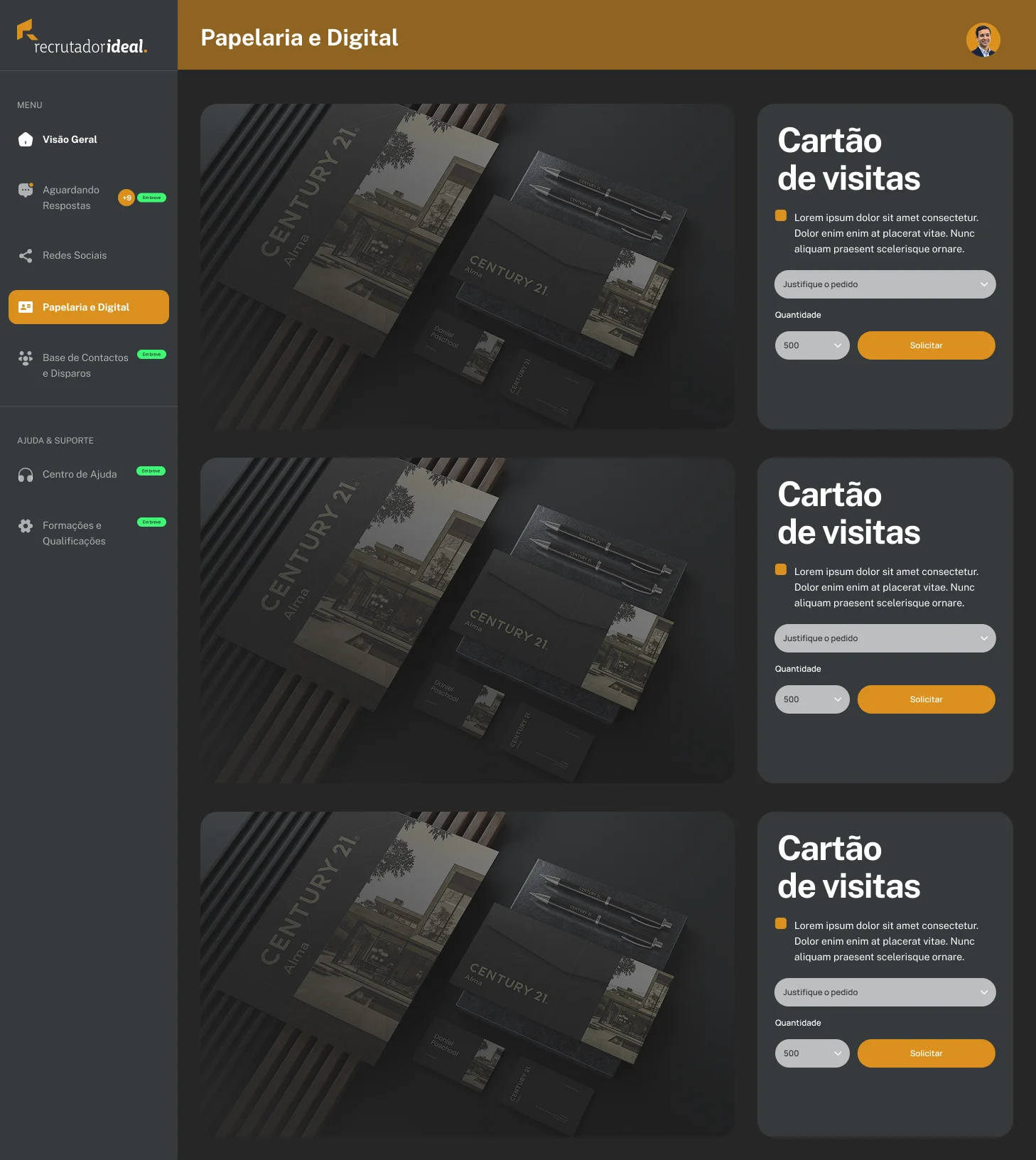Click the ID card icon in Papelaria e Digital
The width and height of the screenshot is (1036, 1160).
point(26,307)
